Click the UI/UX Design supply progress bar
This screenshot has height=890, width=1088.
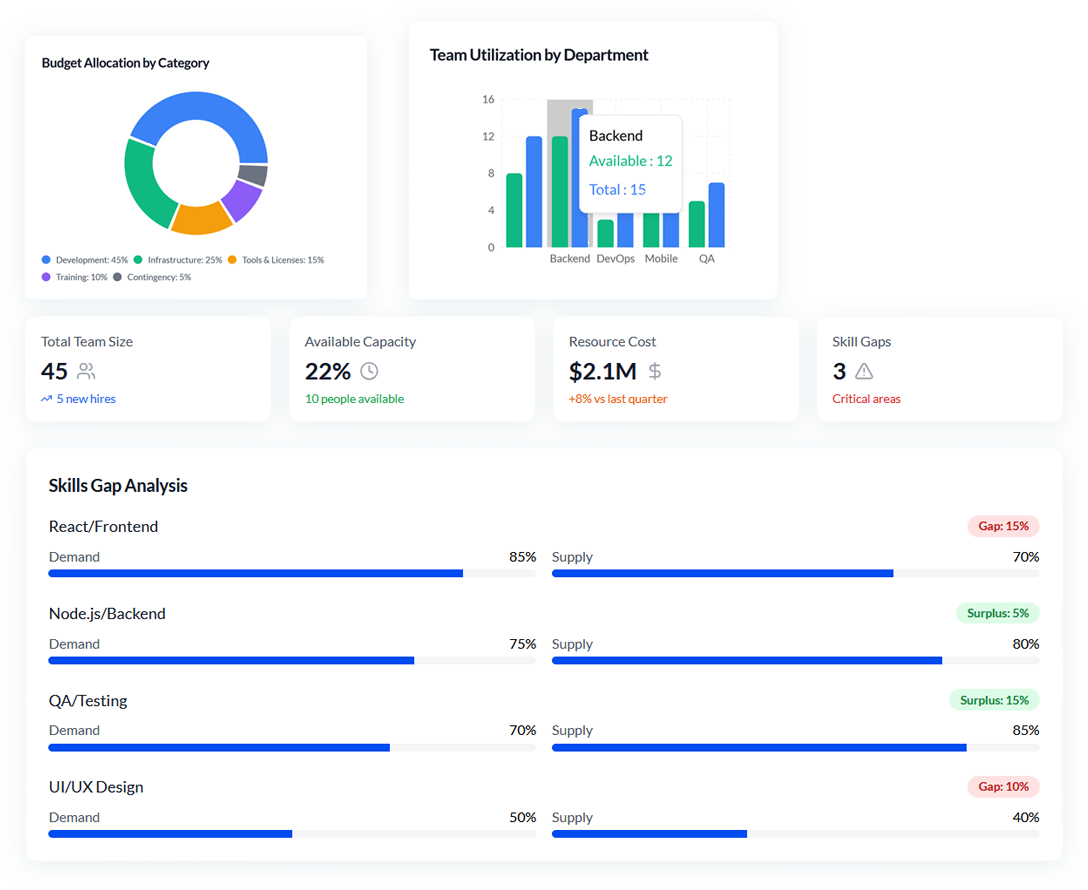tap(795, 834)
